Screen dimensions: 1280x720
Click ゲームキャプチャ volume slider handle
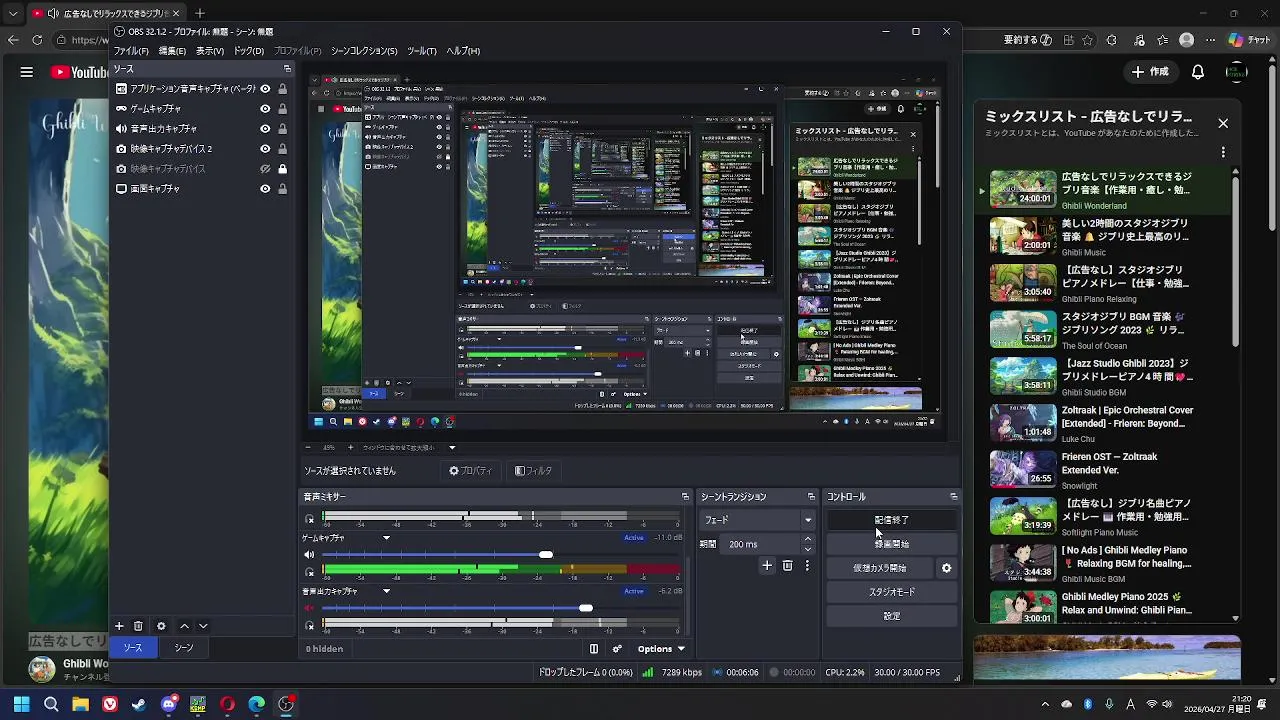(x=546, y=554)
